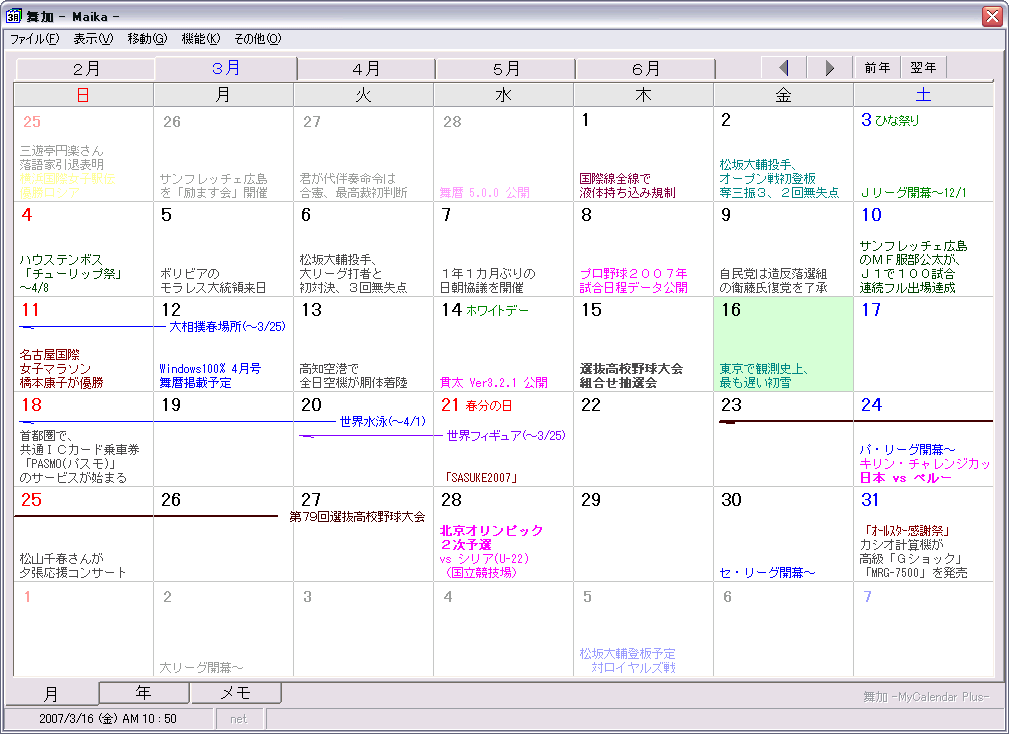Jump to next year with 翌年 button
The width and height of the screenshot is (1009, 734).
coord(923,68)
